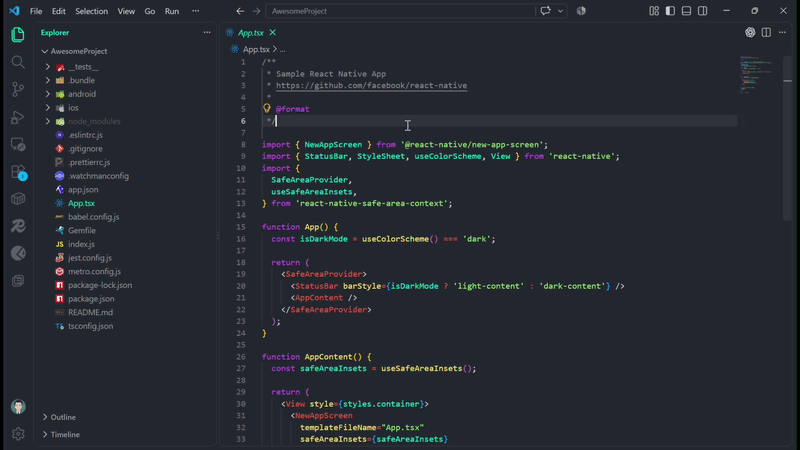This screenshot has height=450, width=800.
Task: Open the Source Control view icon
Action: [x=18, y=89]
